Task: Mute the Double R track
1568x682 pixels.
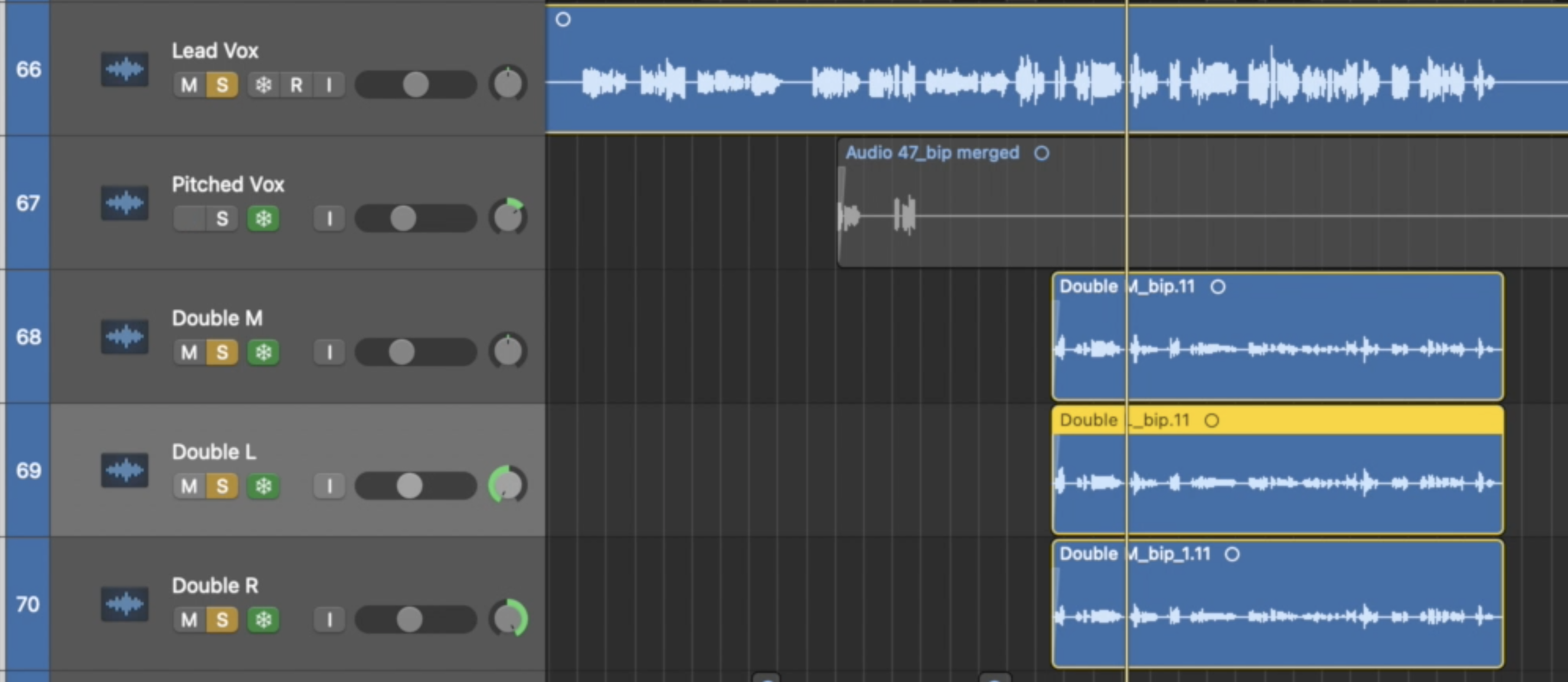Action: point(189,620)
